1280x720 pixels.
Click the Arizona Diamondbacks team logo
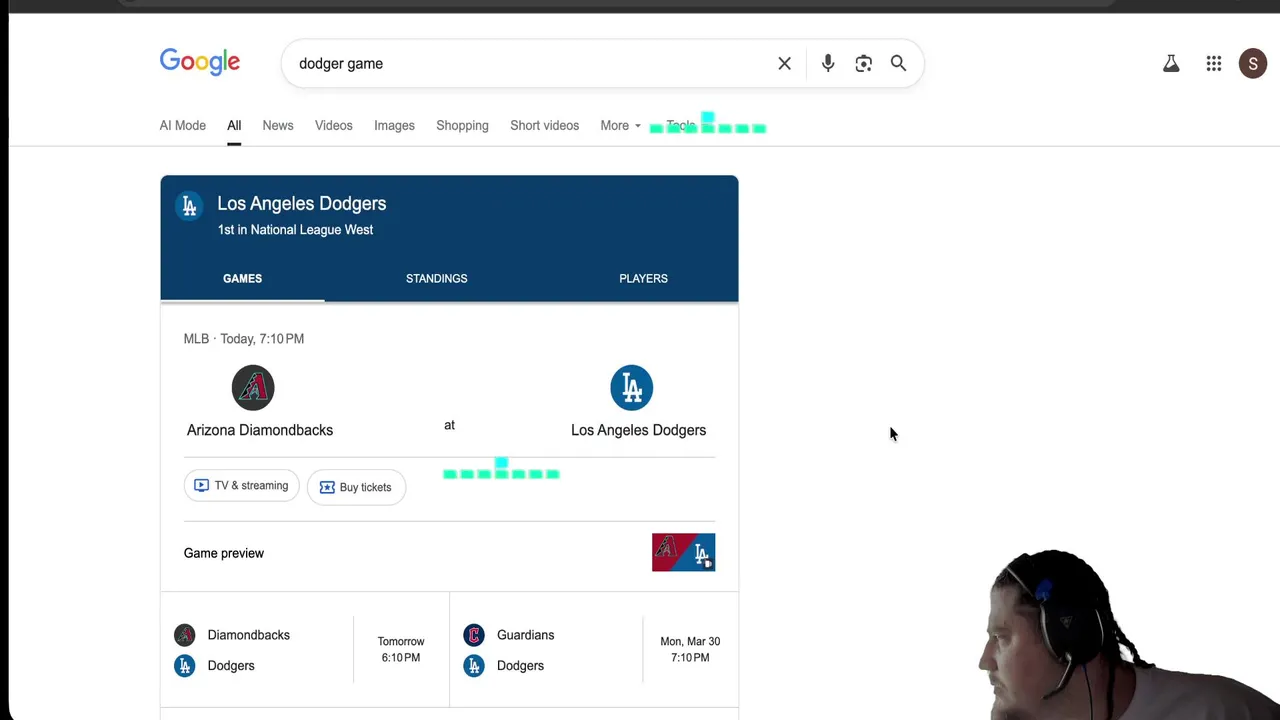coord(253,388)
